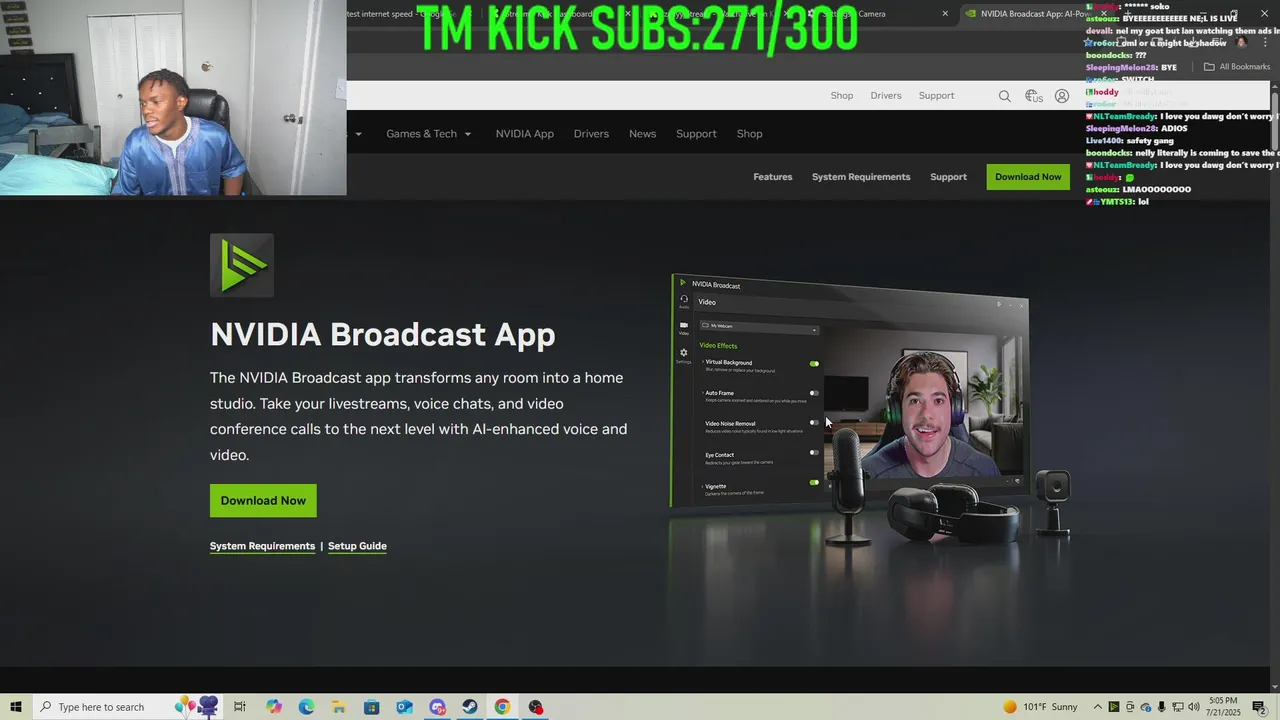
Task: Show hidden tray icons chevron
Action: point(1098,707)
